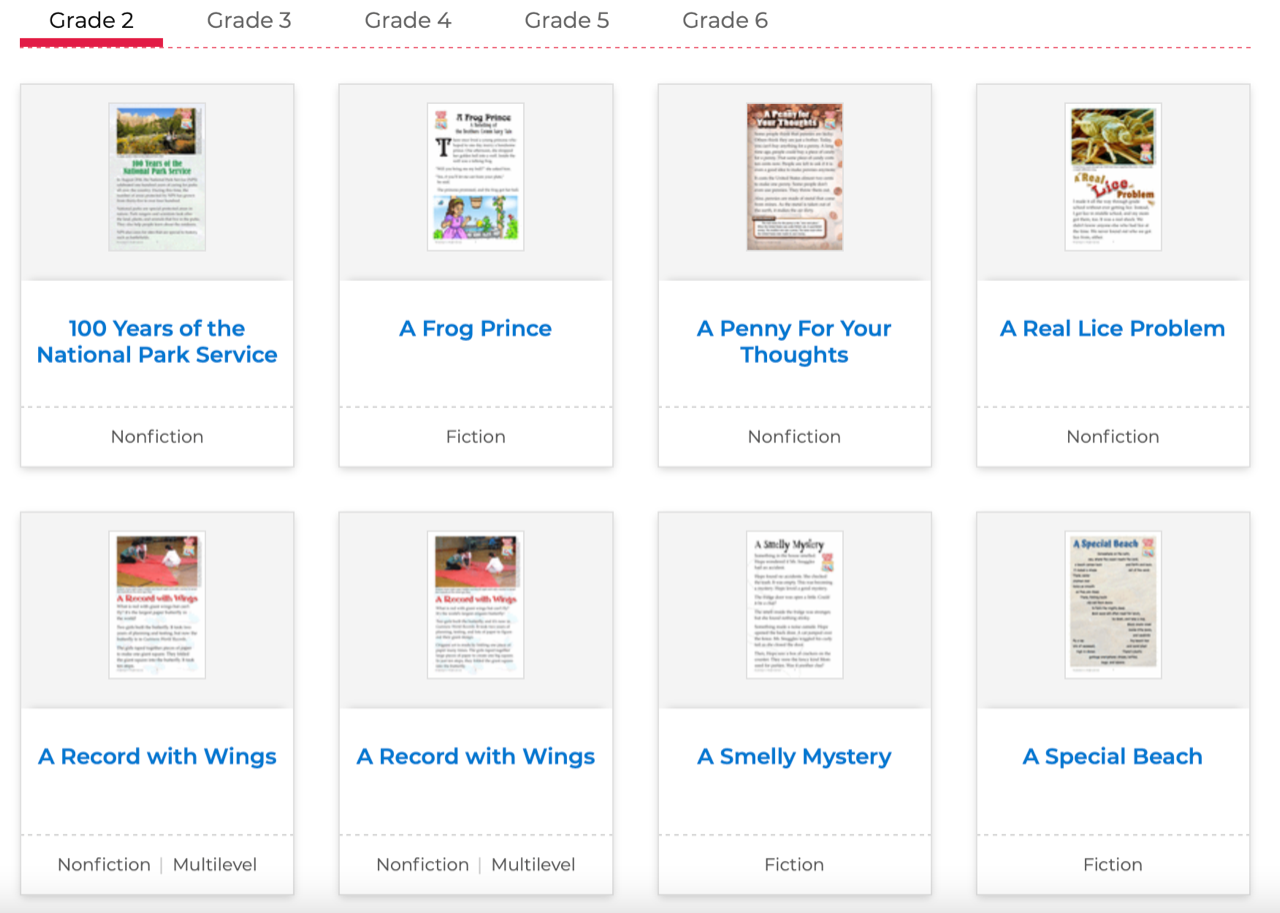Click the active Grade 2 tab
The image size is (1280, 913).
tap(91, 21)
